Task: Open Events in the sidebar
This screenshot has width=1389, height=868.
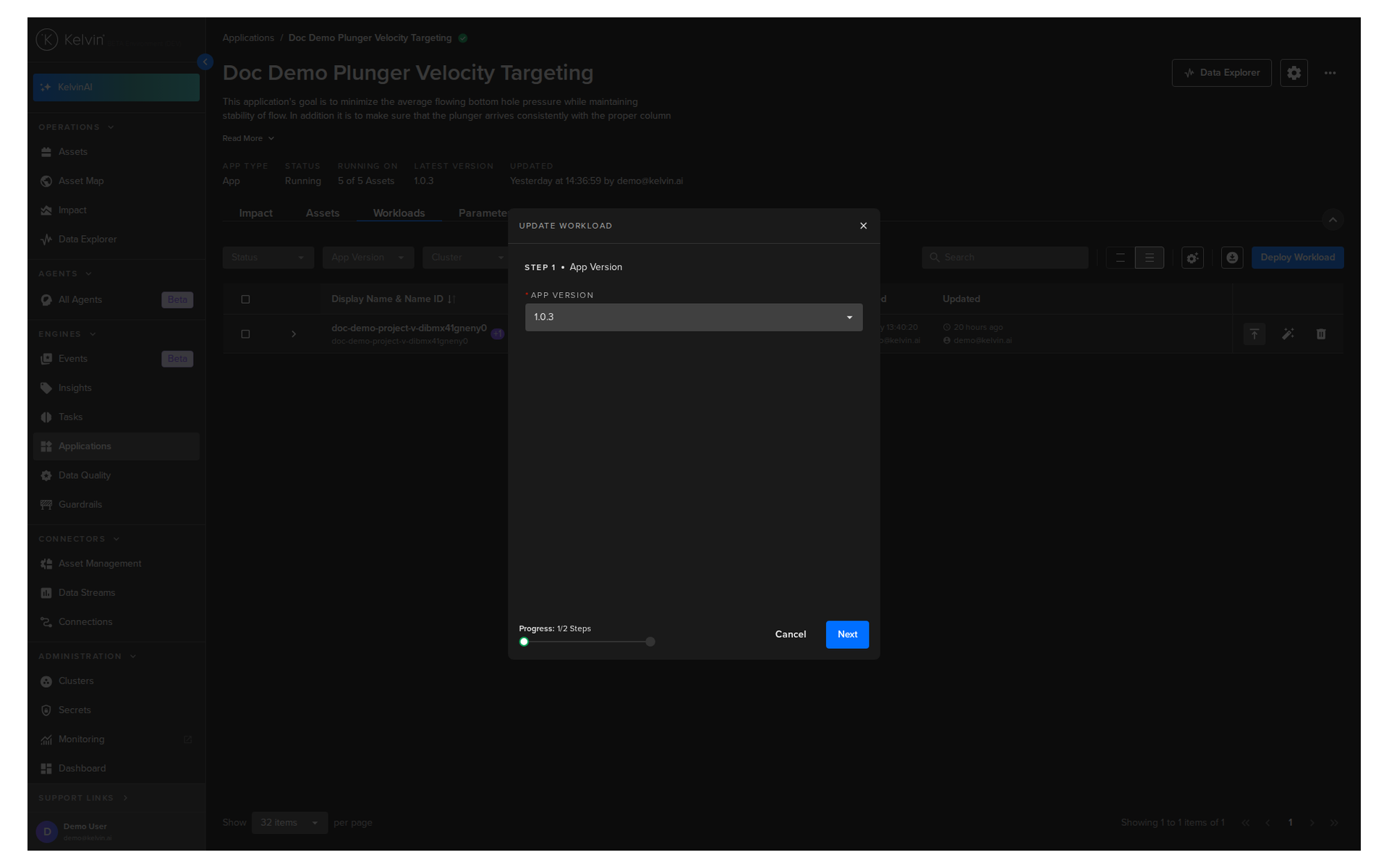Action: coord(116,359)
